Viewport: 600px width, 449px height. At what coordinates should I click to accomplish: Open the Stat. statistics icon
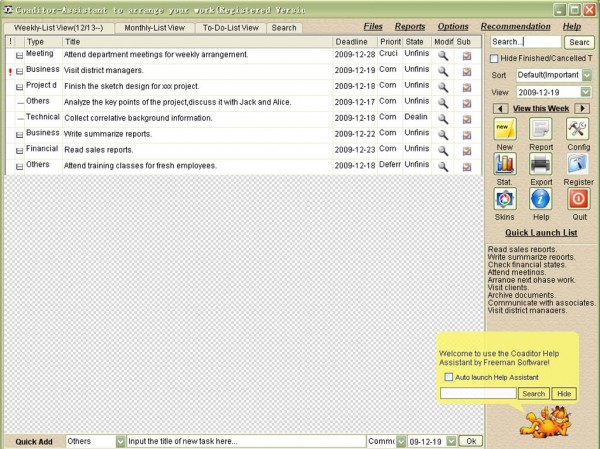click(x=505, y=164)
